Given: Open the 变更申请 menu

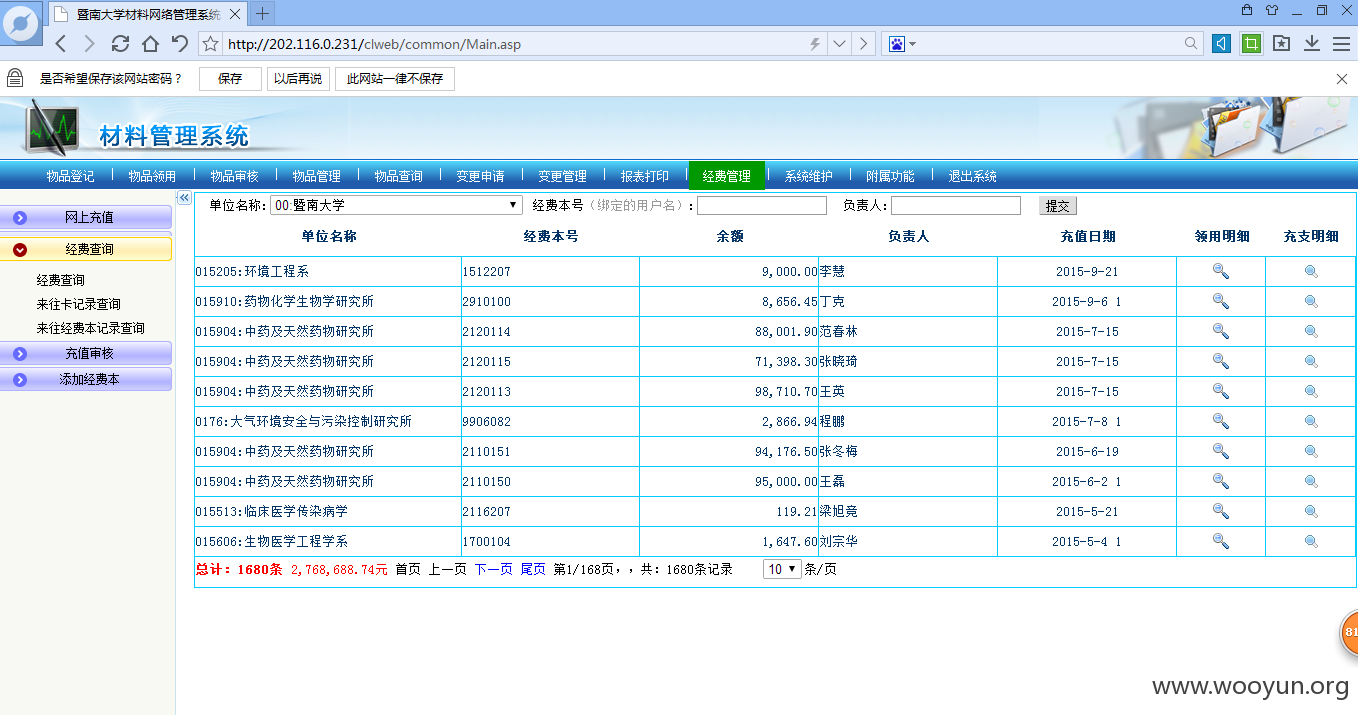Looking at the screenshot, I should (480, 176).
